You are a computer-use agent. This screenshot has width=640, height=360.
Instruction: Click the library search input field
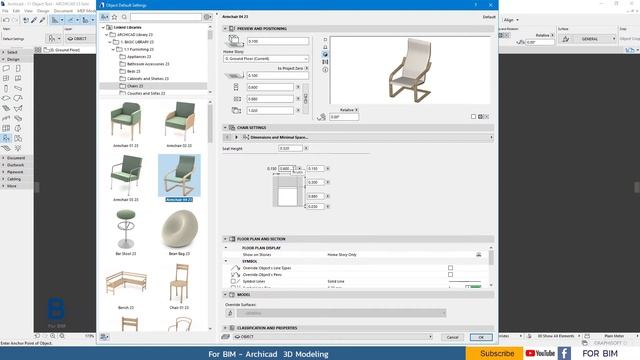166,17
